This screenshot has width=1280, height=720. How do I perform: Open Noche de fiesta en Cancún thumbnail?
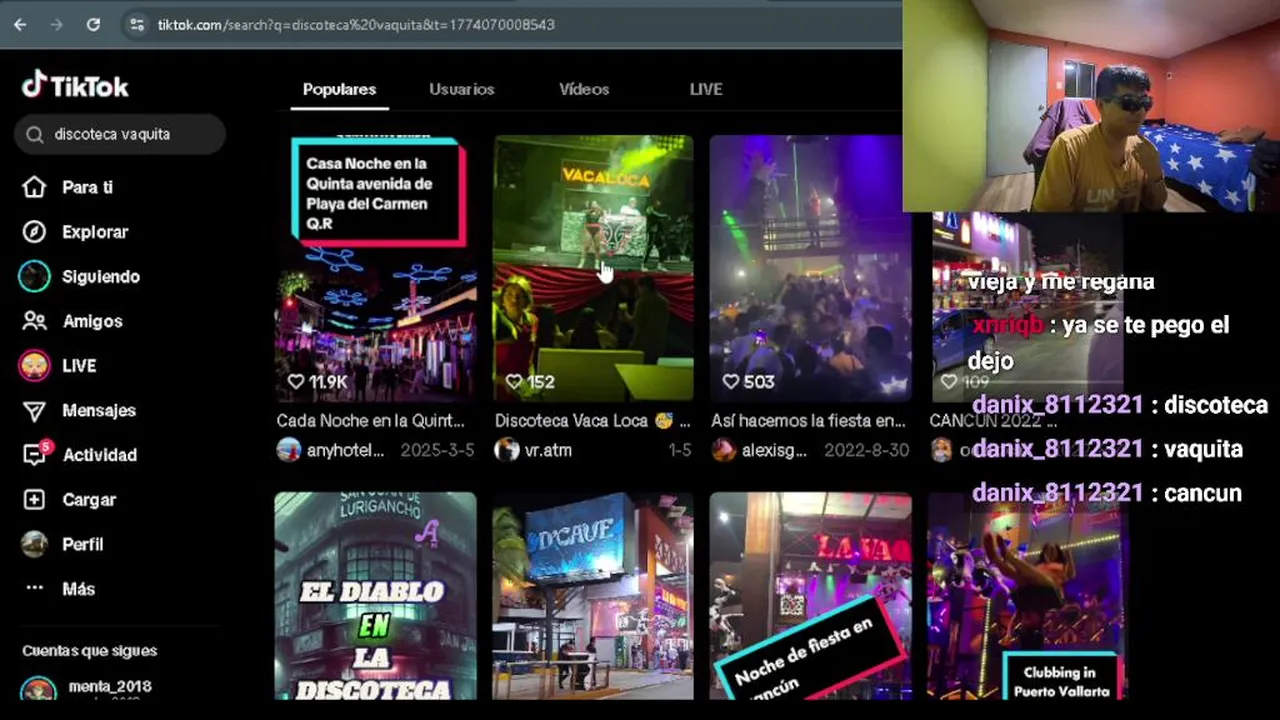[x=810, y=596]
